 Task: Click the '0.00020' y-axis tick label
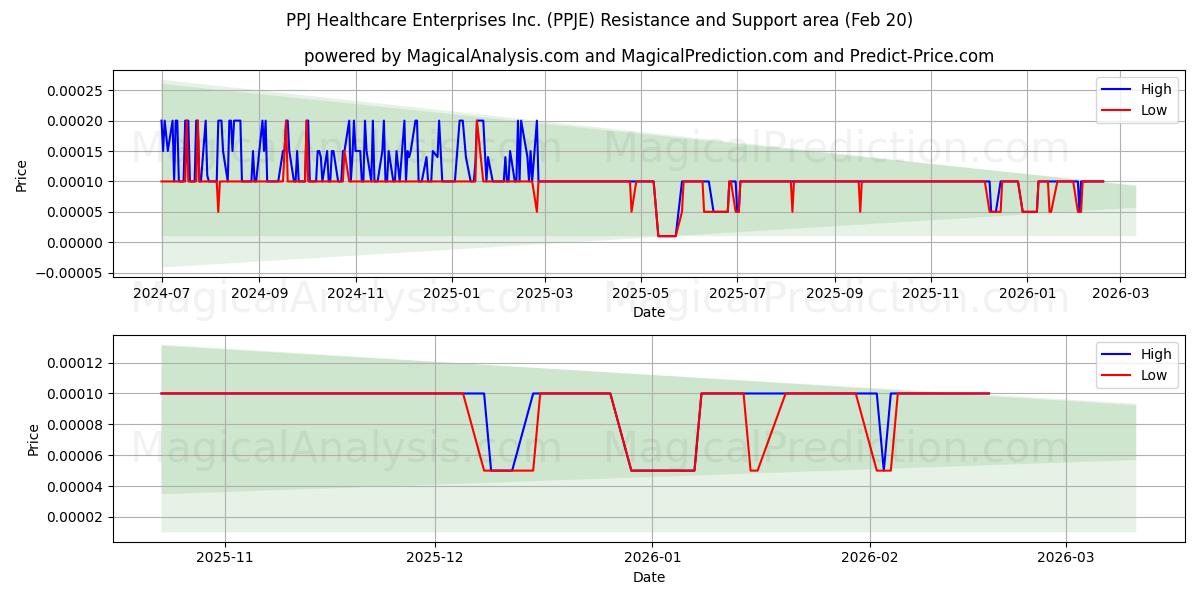[75, 121]
